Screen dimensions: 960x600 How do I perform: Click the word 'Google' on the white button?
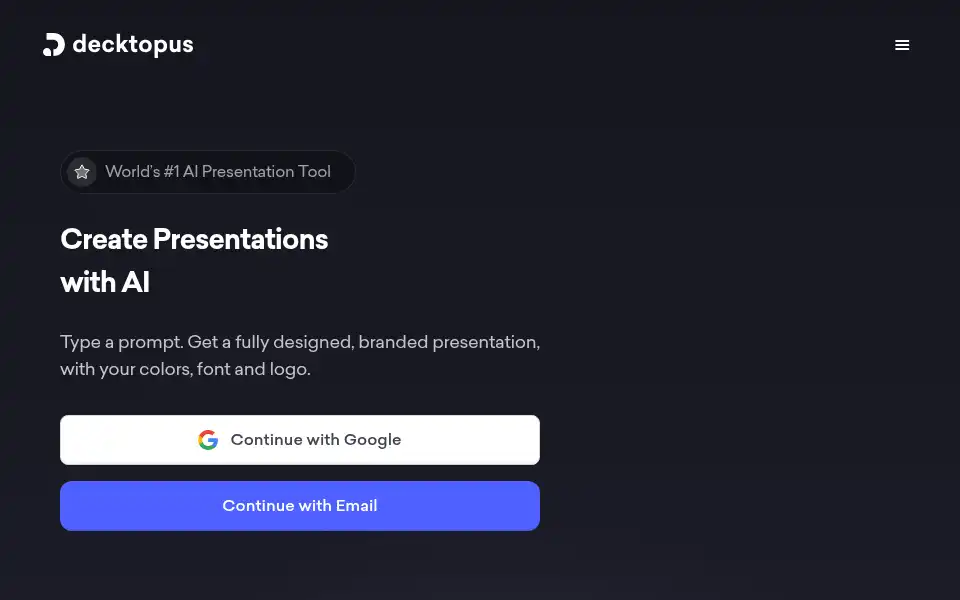click(x=372, y=440)
